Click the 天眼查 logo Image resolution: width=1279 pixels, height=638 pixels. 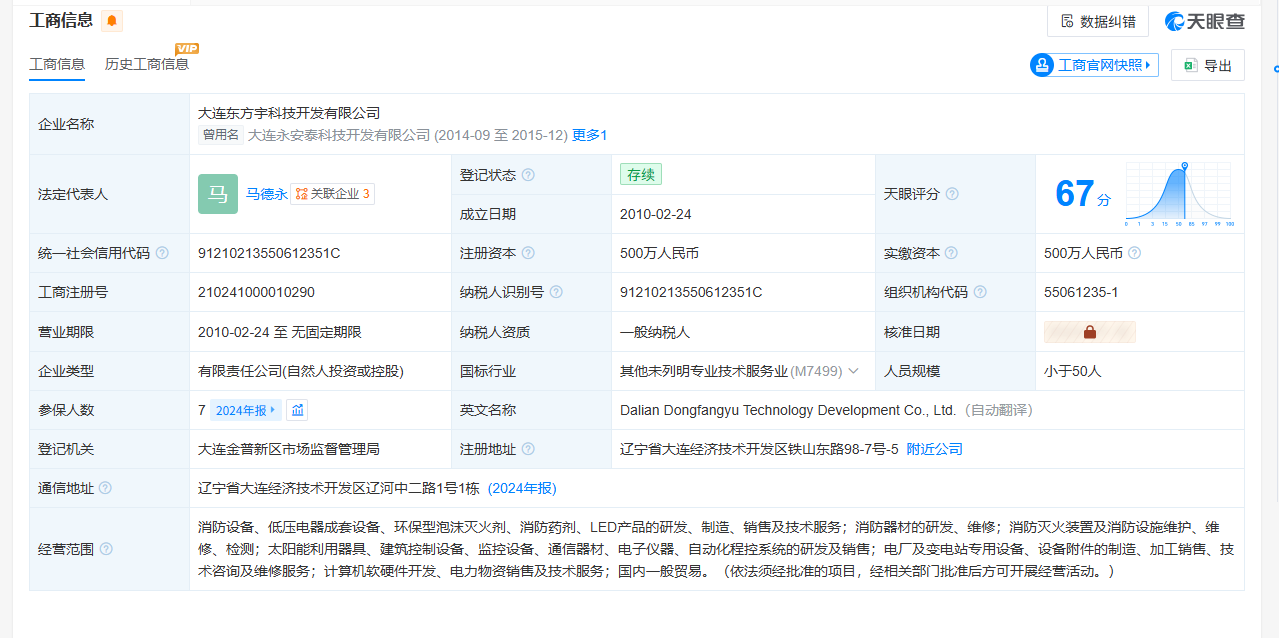tap(1205, 21)
